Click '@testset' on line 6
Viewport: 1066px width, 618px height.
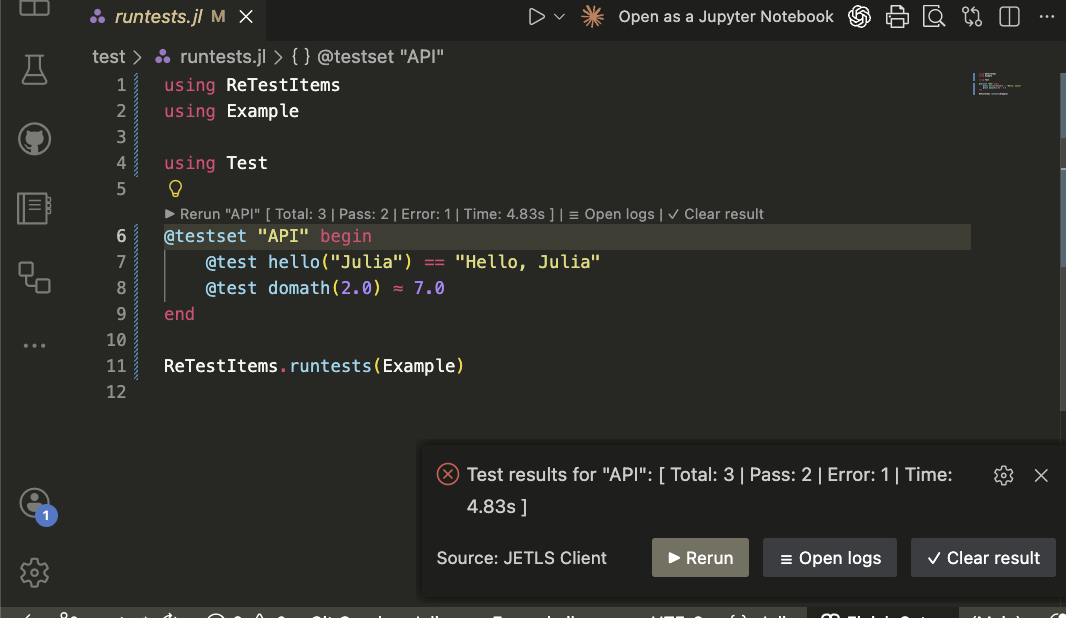click(x=205, y=236)
